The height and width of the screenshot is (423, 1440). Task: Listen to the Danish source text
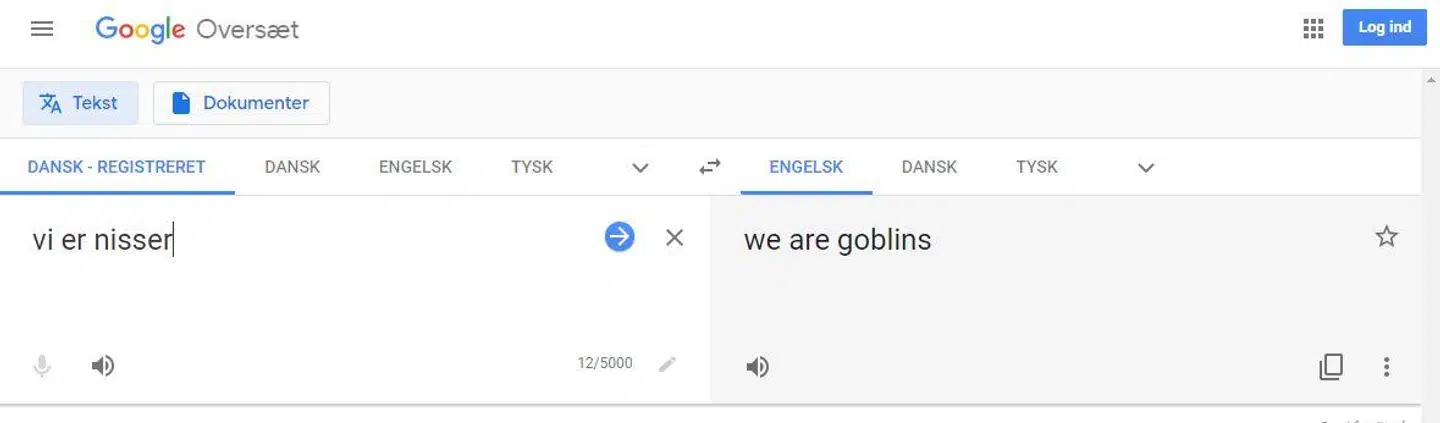click(102, 366)
